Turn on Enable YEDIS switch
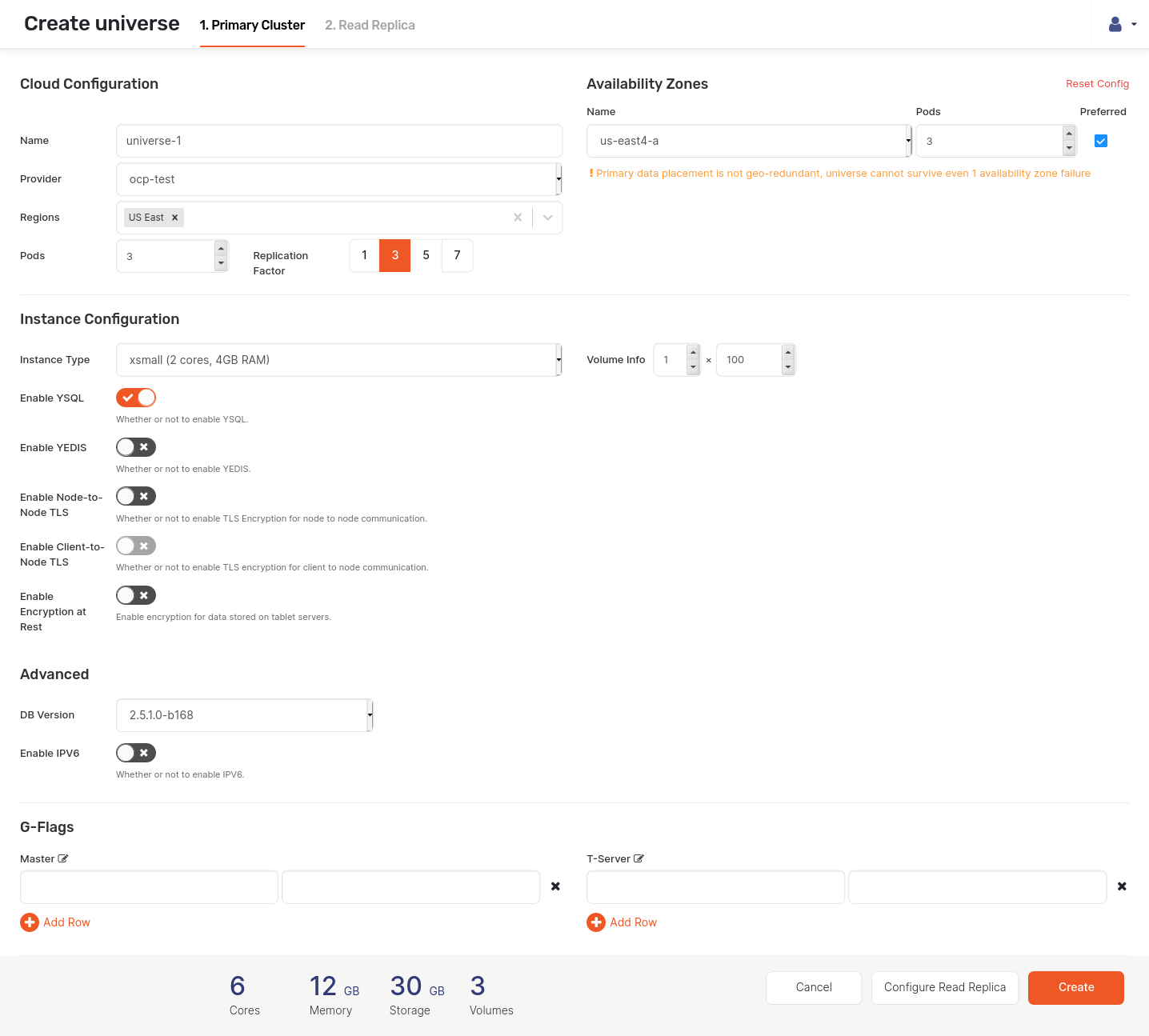 pos(136,447)
